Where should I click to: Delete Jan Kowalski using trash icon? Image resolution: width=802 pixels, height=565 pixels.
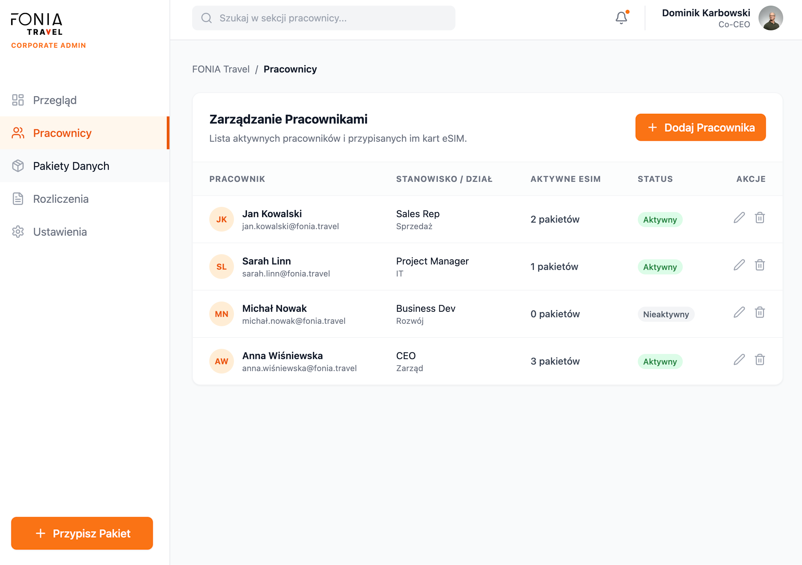[x=760, y=218]
